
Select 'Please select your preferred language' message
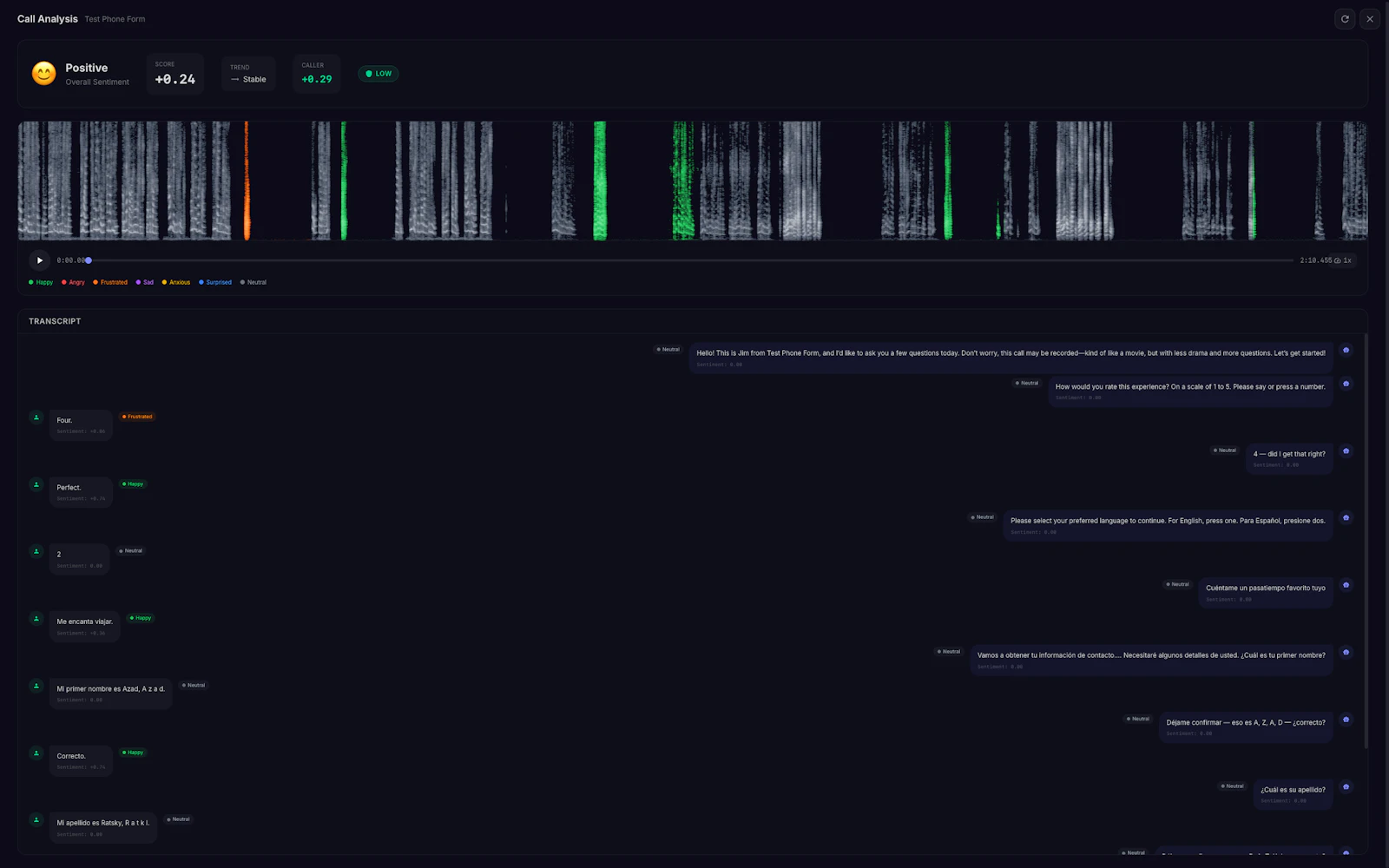click(x=1168, y=526)
